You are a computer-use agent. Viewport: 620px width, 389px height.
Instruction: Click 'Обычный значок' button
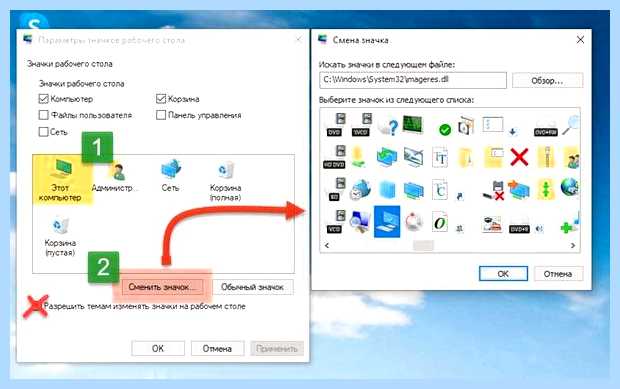(x=253, y=287)
